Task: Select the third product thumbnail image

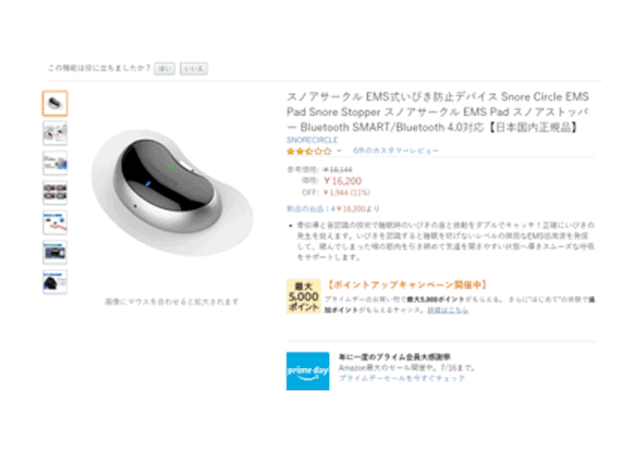Action: [55, 163]
